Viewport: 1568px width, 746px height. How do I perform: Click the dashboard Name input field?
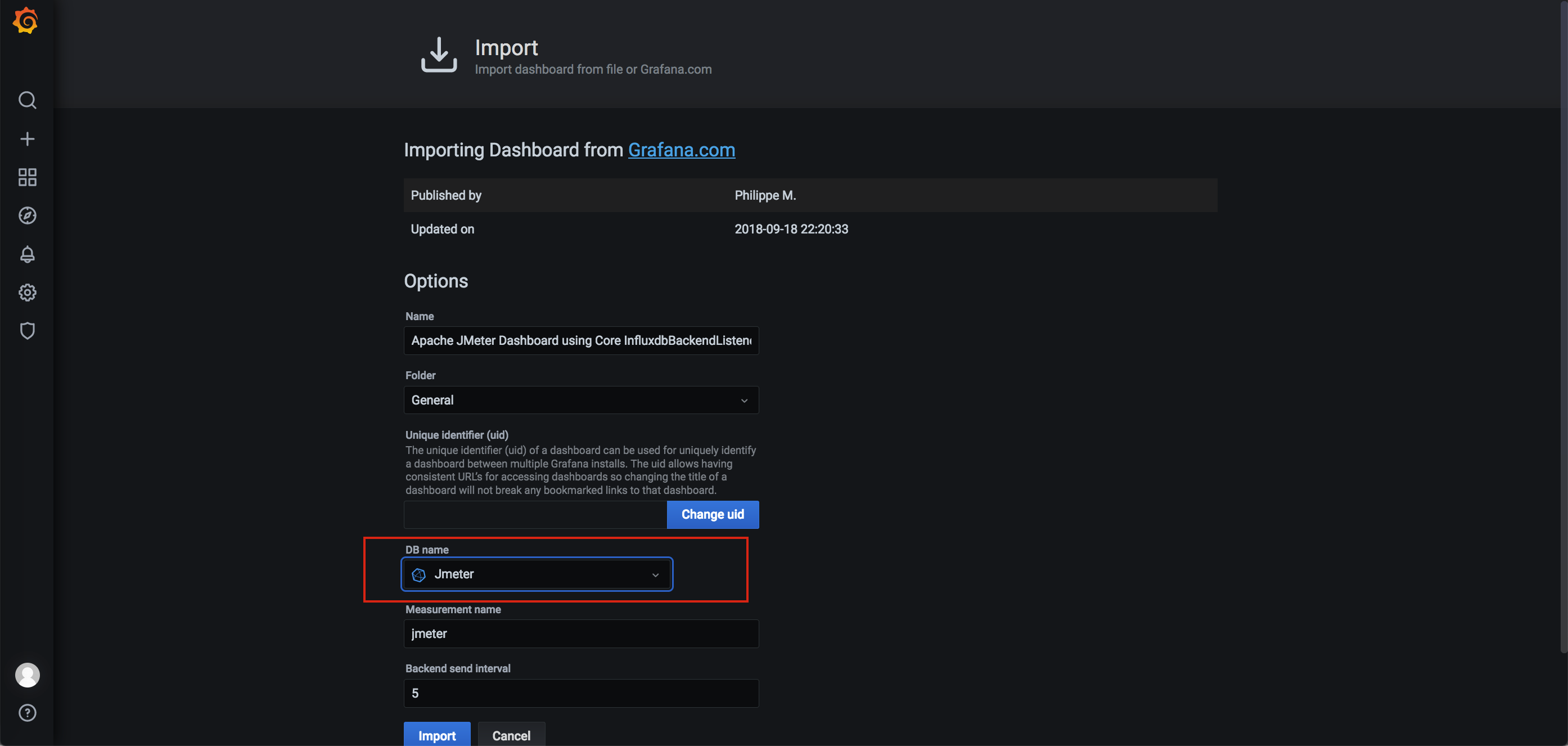tap(581, 340)
